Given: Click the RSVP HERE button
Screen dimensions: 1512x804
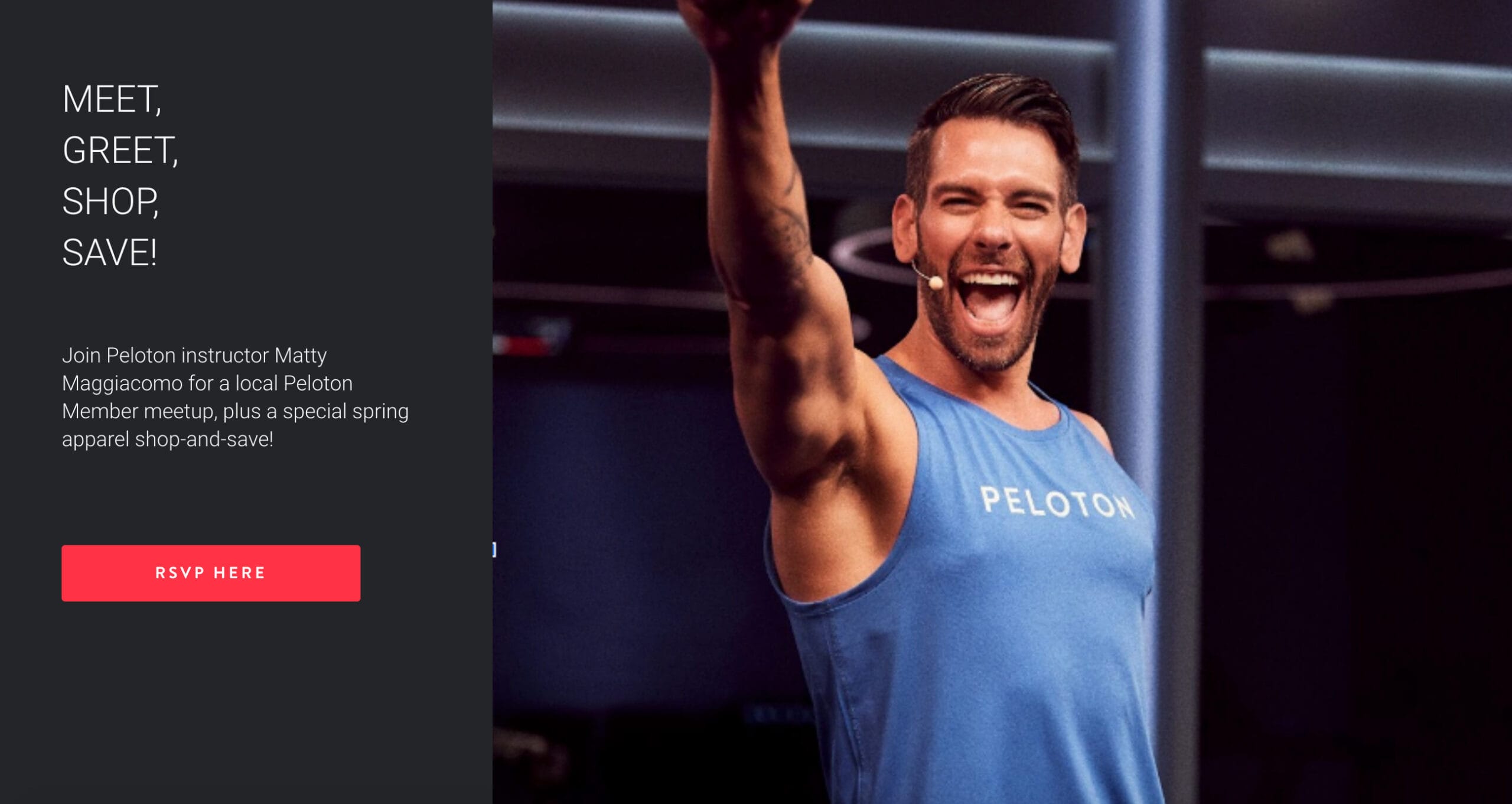Looking at the screenshot, I should [211, 573].
